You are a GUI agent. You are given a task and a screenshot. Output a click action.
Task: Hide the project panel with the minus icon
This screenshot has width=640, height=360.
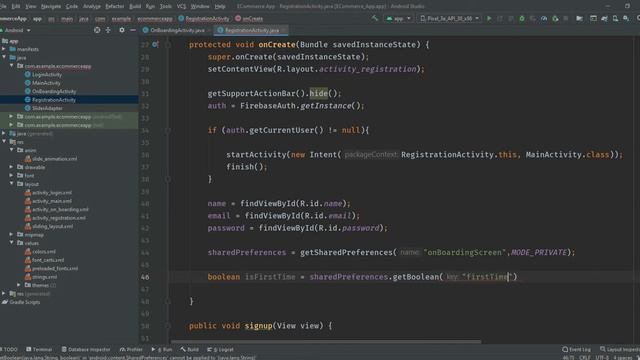(133, 30)
